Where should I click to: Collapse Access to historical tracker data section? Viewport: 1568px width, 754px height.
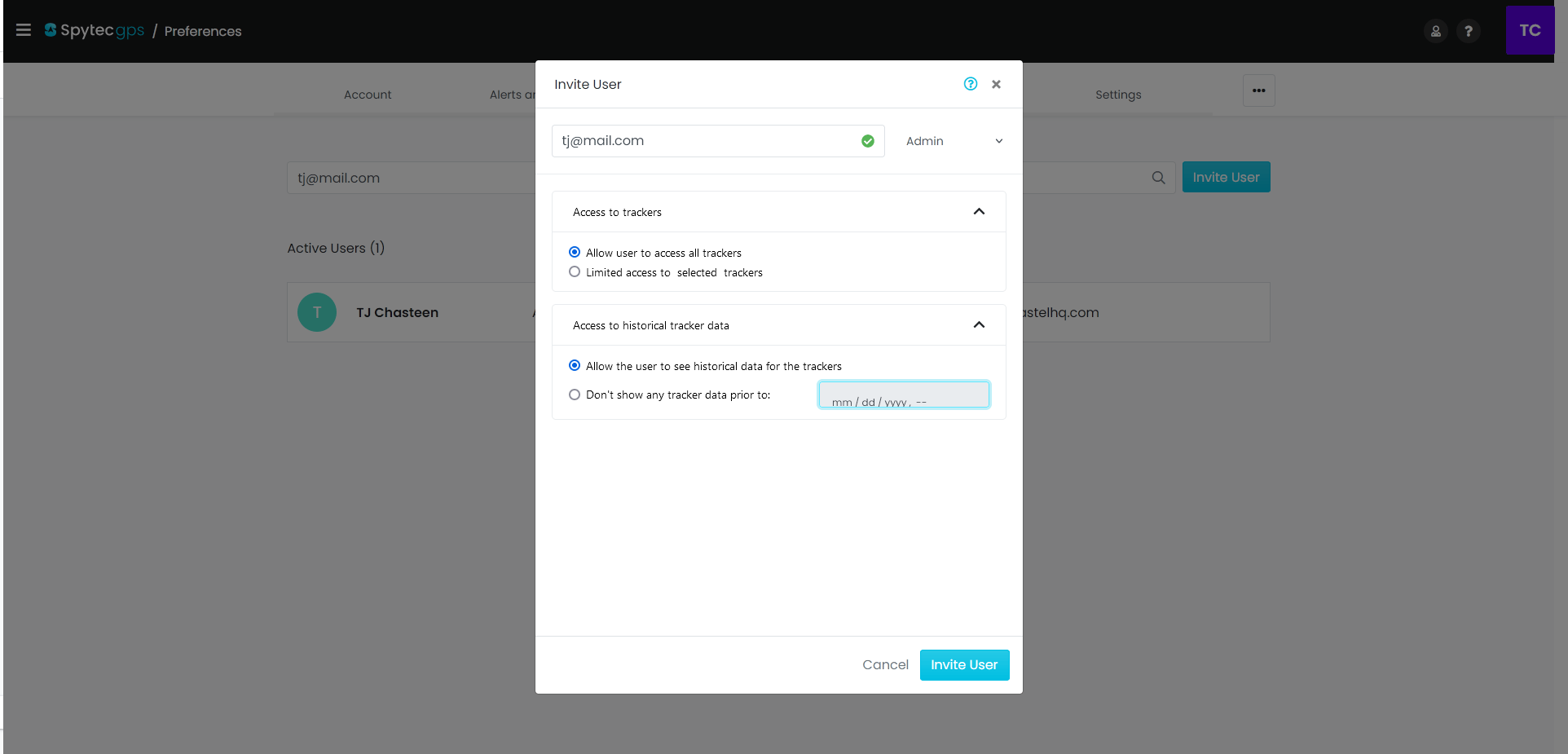click(x=979, y=325)
